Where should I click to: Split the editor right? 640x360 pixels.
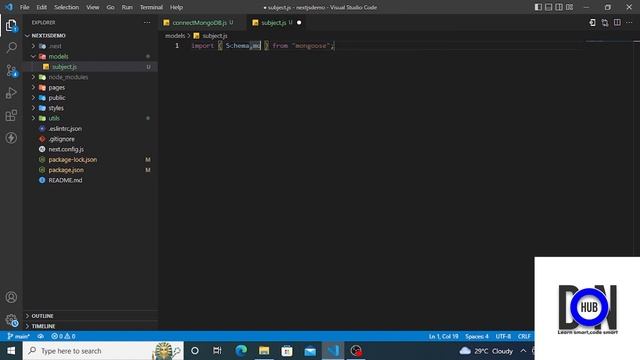point(617,22)
